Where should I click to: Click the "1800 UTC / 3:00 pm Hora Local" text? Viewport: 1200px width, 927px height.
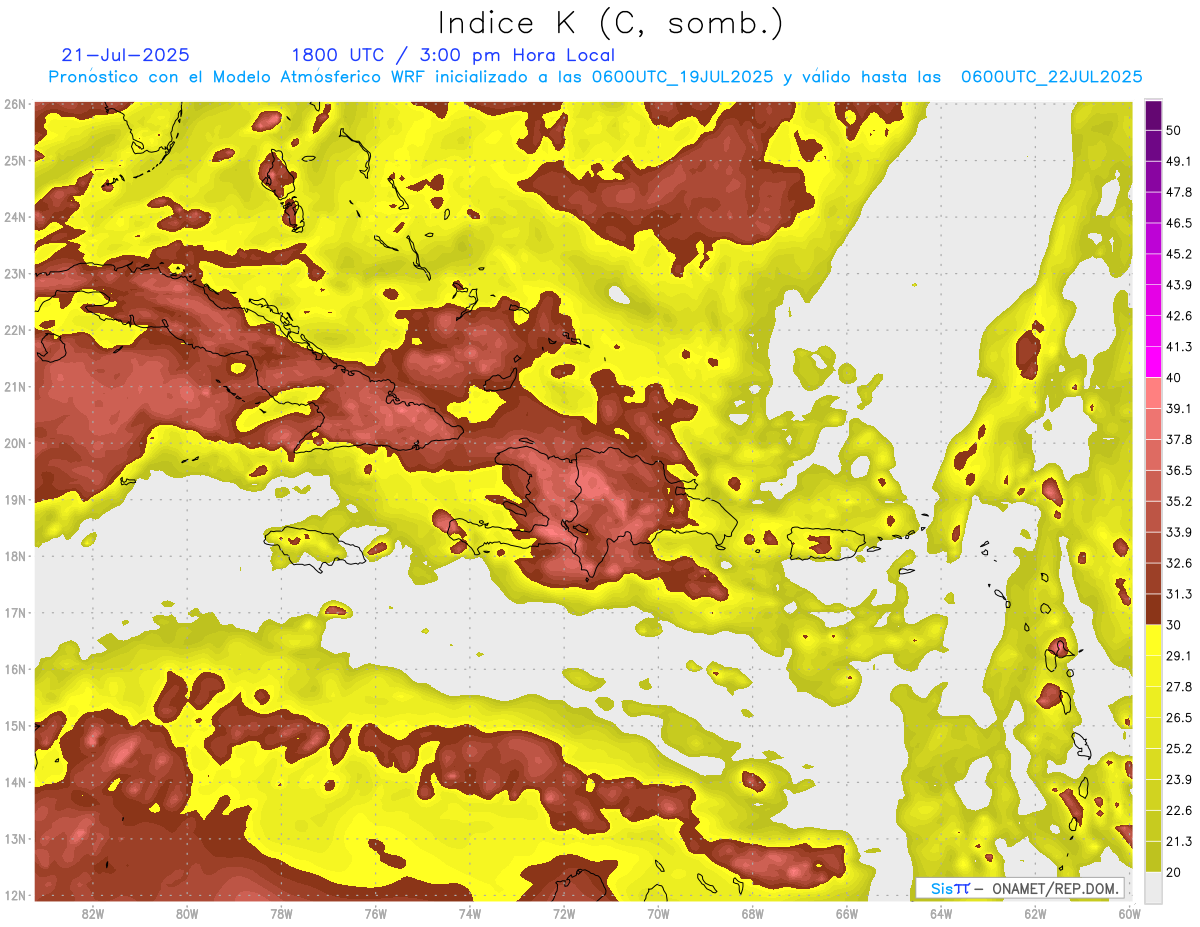[453, 55]
